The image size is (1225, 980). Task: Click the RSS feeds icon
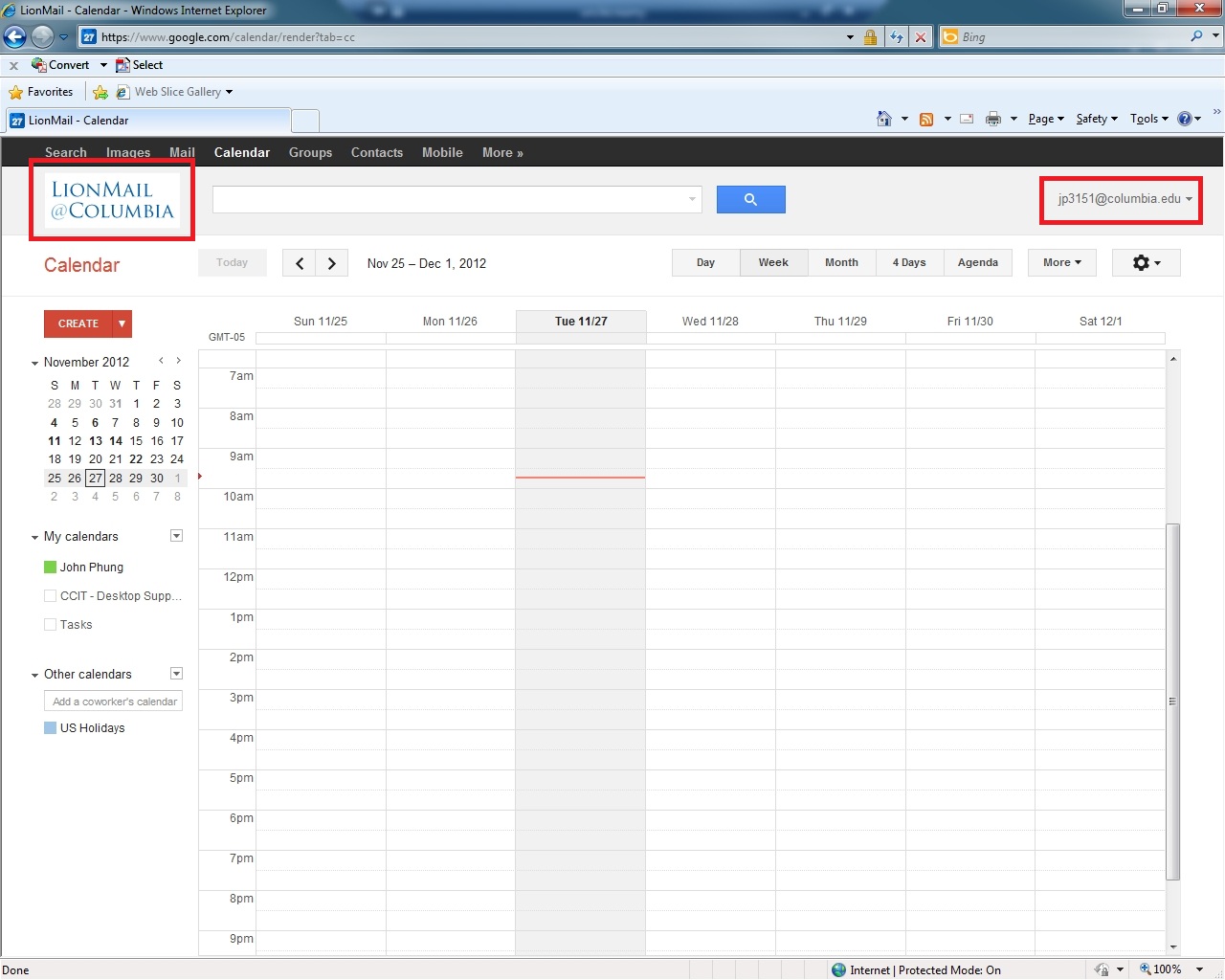pos(925,119)
